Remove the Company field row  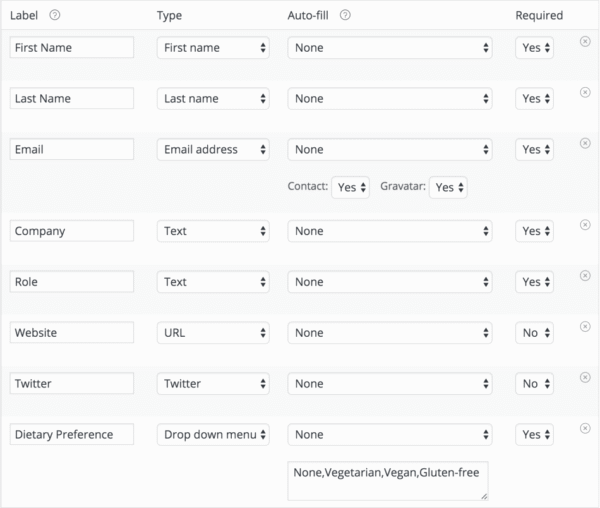point(585,225)
